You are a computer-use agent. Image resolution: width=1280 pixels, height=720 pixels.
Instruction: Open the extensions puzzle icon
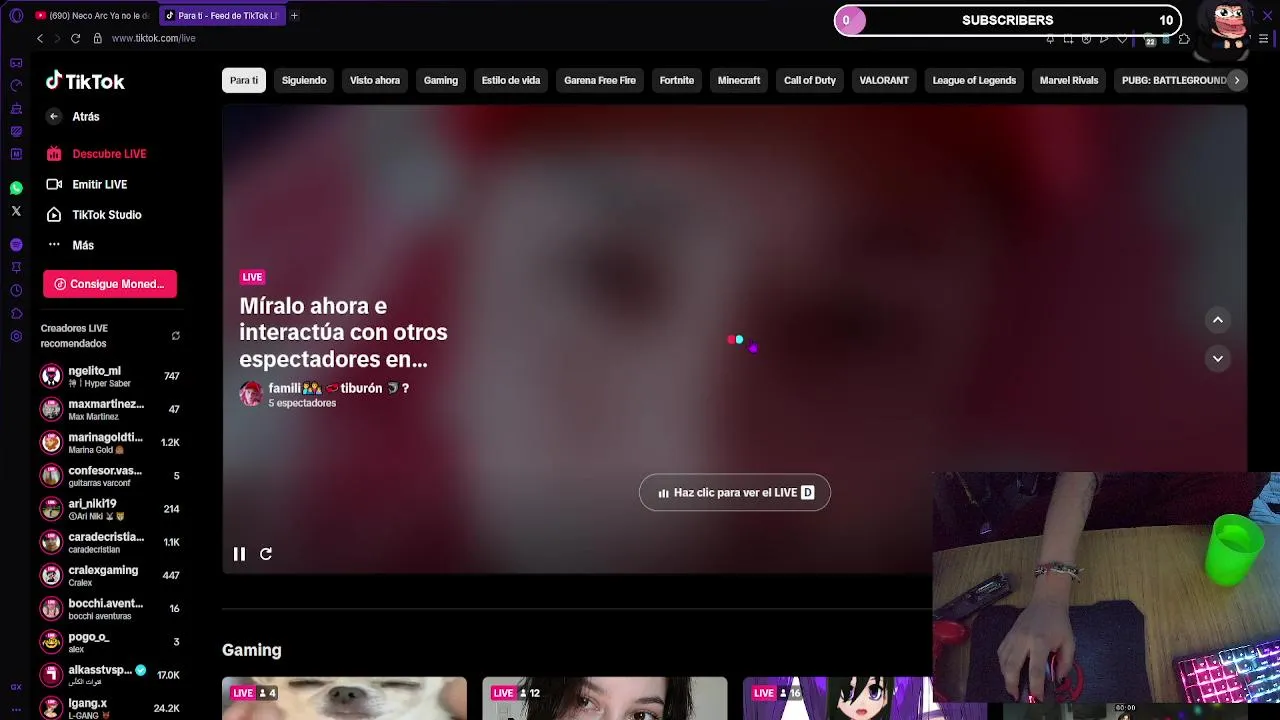click(x=1184, y=39)
